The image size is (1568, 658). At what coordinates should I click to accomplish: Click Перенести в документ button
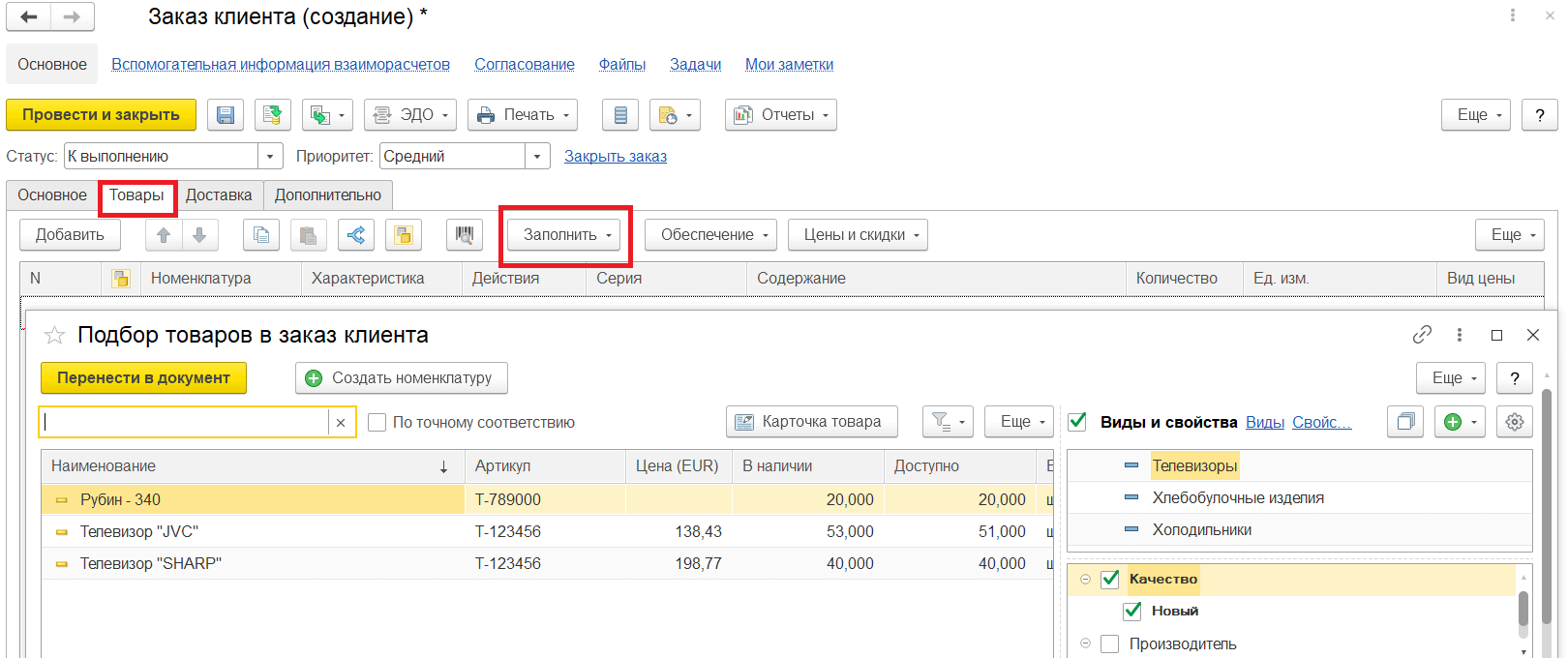point(143,378)
